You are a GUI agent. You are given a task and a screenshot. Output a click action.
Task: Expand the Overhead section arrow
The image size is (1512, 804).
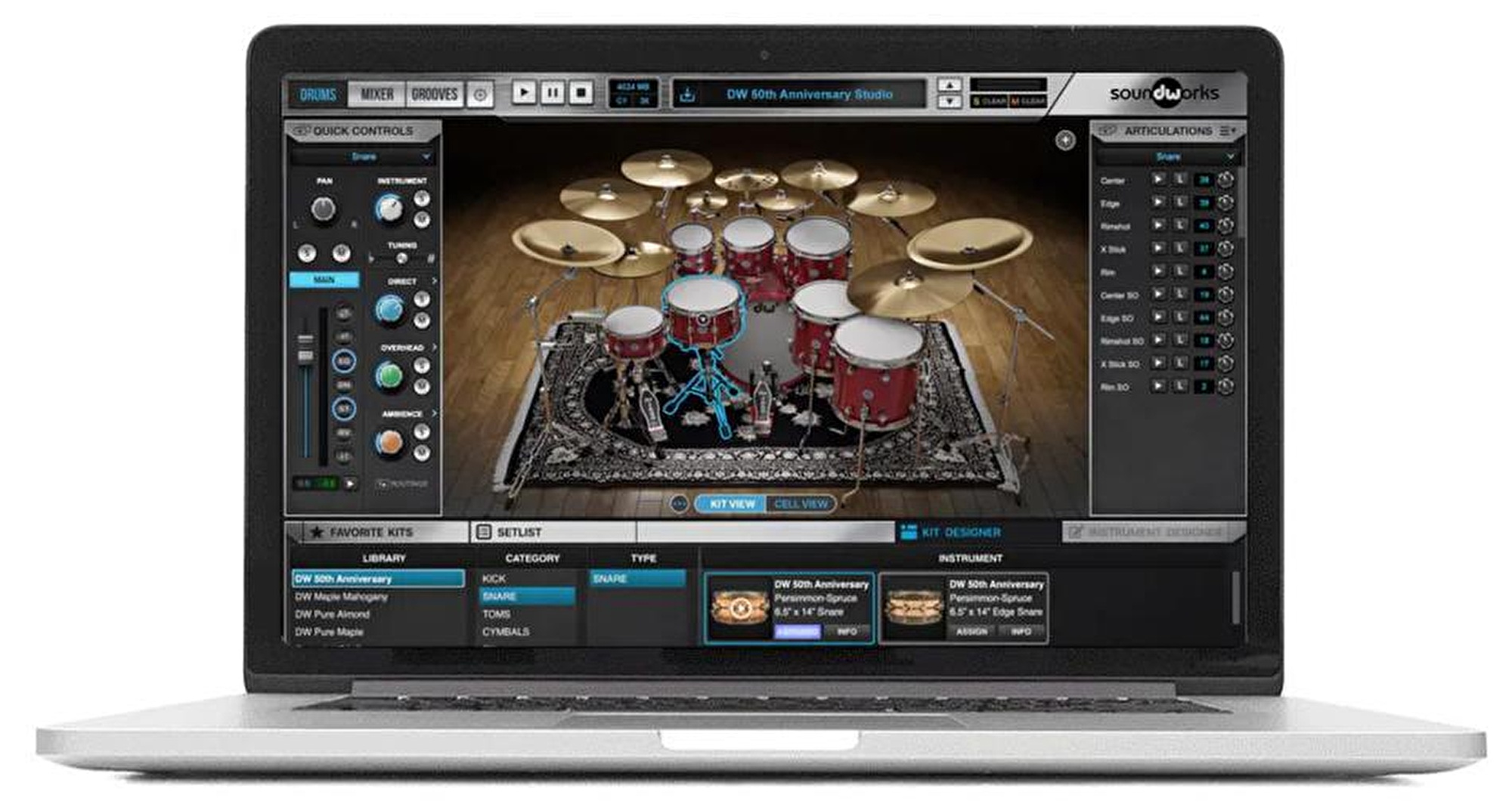pos(434,348)
